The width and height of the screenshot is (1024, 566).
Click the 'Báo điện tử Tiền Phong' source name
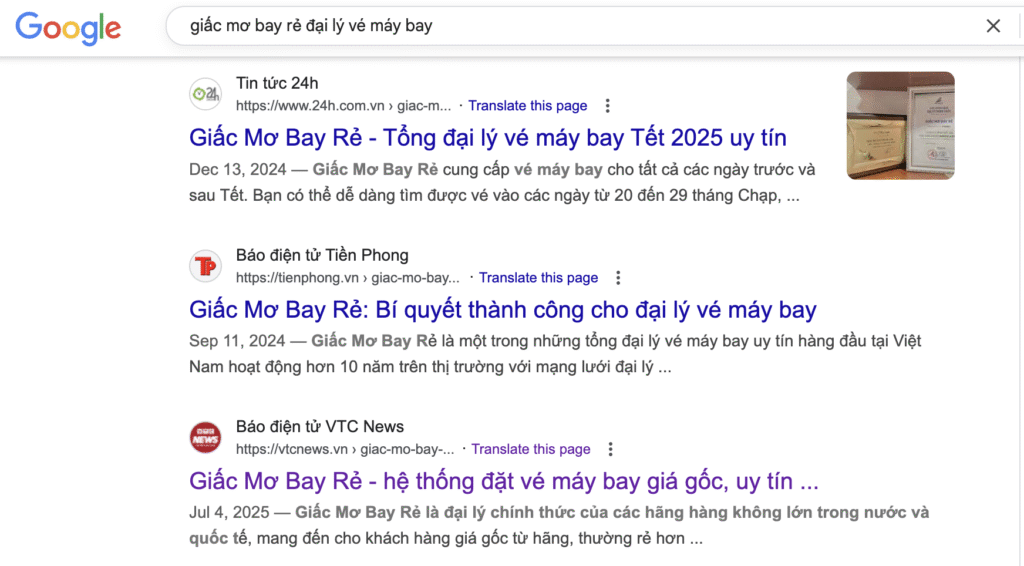point(322,255)
